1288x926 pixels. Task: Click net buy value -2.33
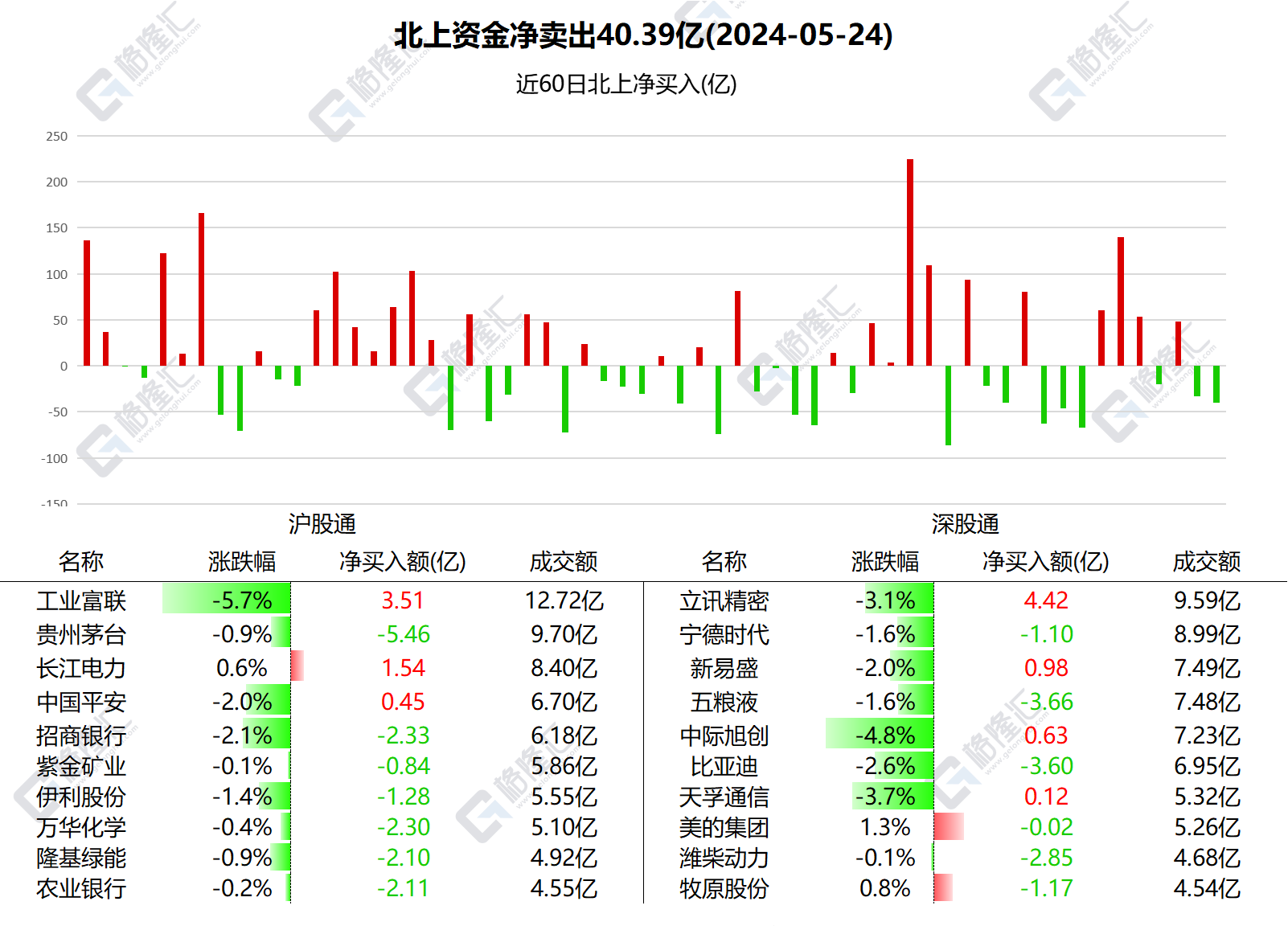coord(403,735)
